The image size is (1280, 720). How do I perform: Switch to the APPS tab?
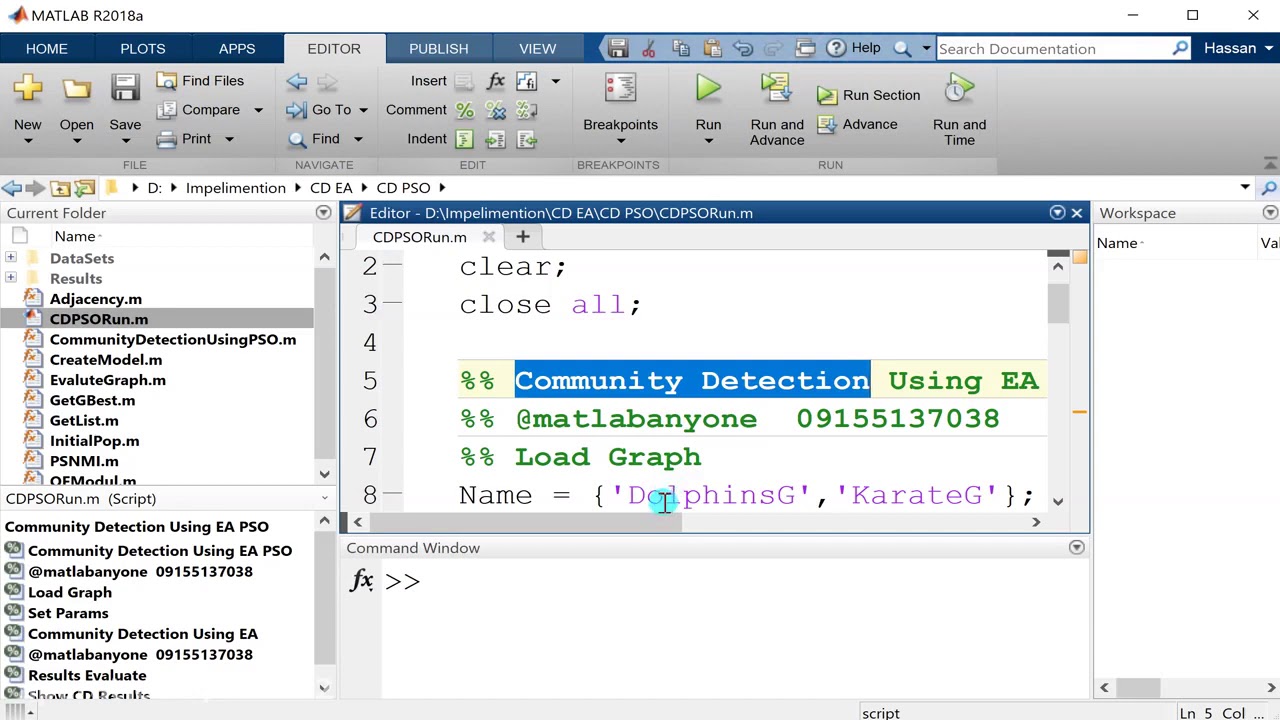pyautogui.click(x=237, y=49)
